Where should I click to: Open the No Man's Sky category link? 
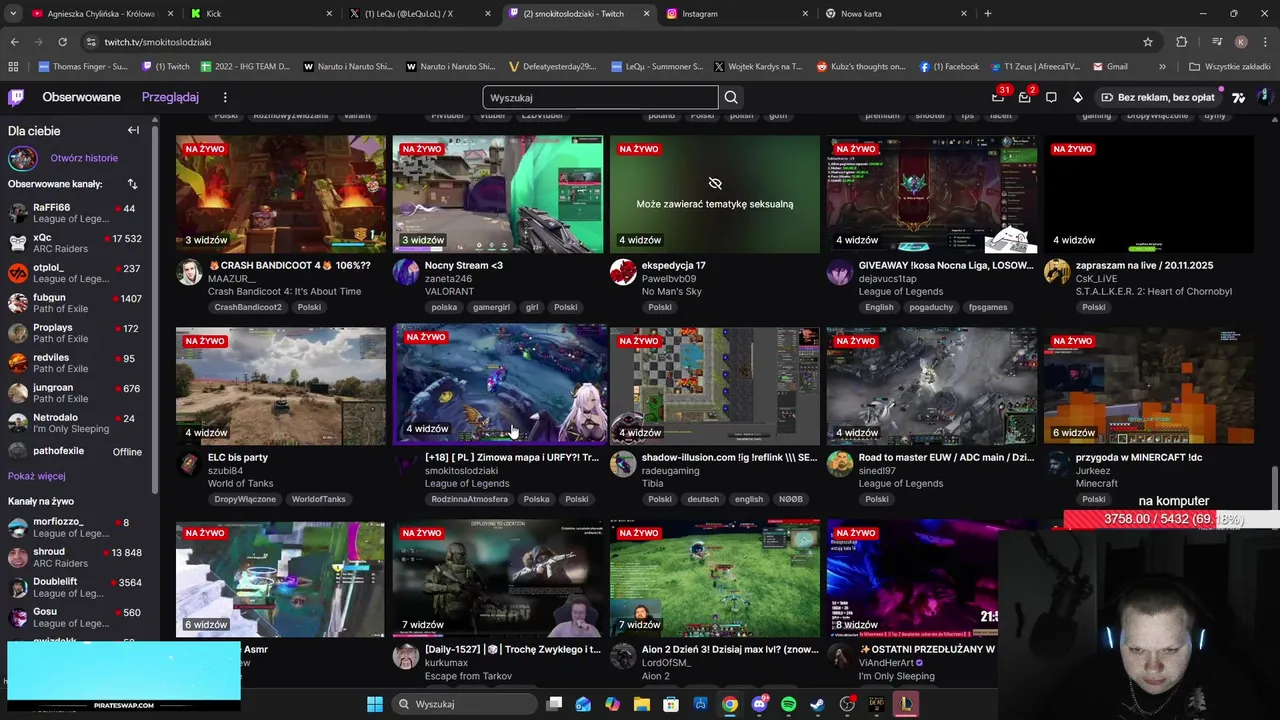pyautogui.click(x=672, y=291)
